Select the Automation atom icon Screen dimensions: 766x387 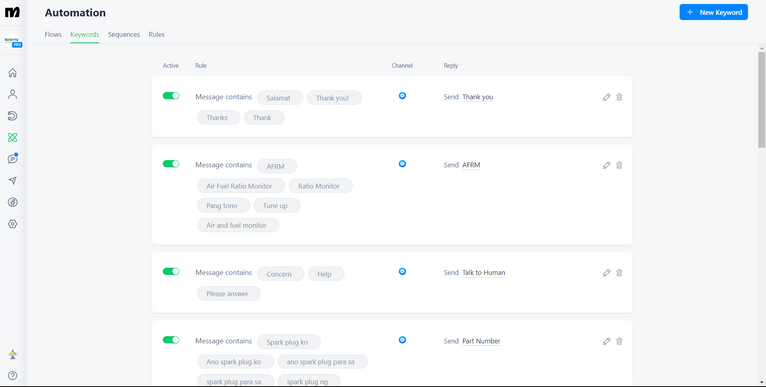click(13, 137)
